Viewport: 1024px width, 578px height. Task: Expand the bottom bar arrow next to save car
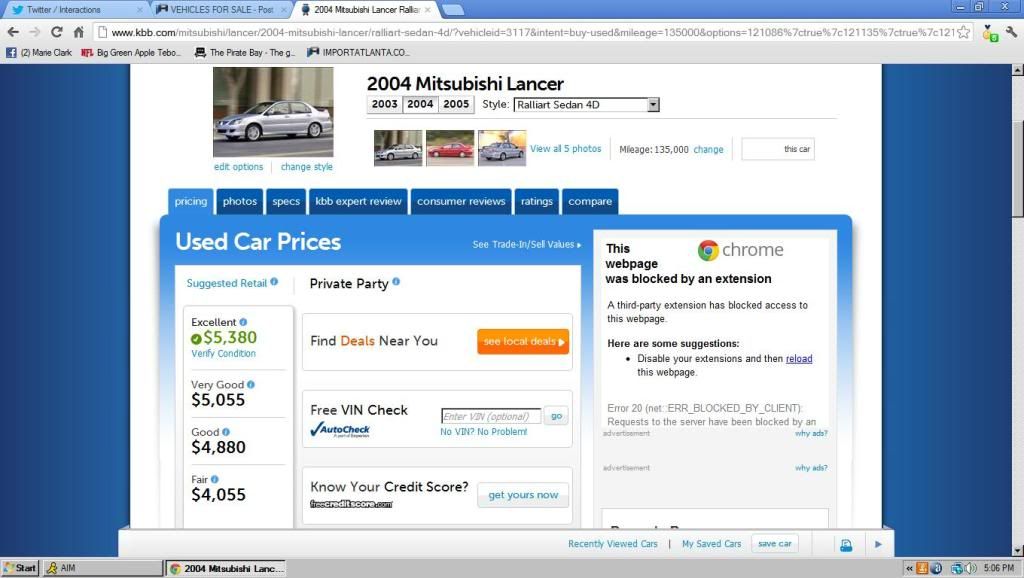coord(878,544)
